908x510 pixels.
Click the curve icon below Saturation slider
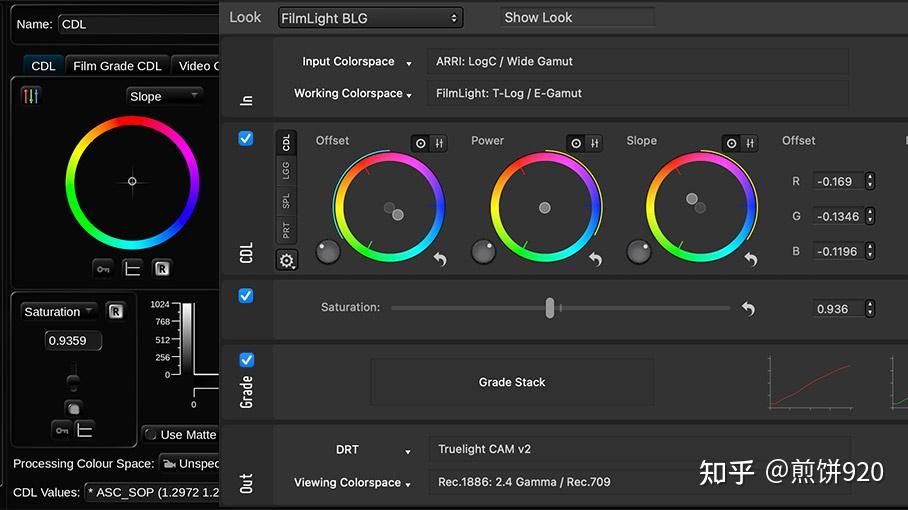pos(85,430)
